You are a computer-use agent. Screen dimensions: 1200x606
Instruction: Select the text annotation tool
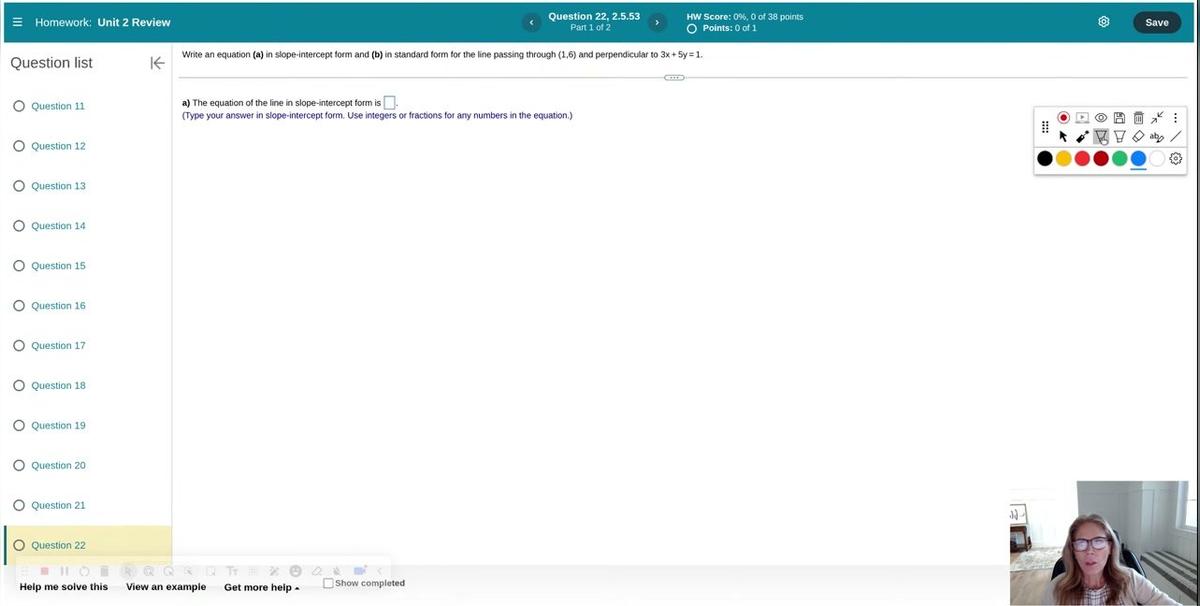tap(1157, 137)
